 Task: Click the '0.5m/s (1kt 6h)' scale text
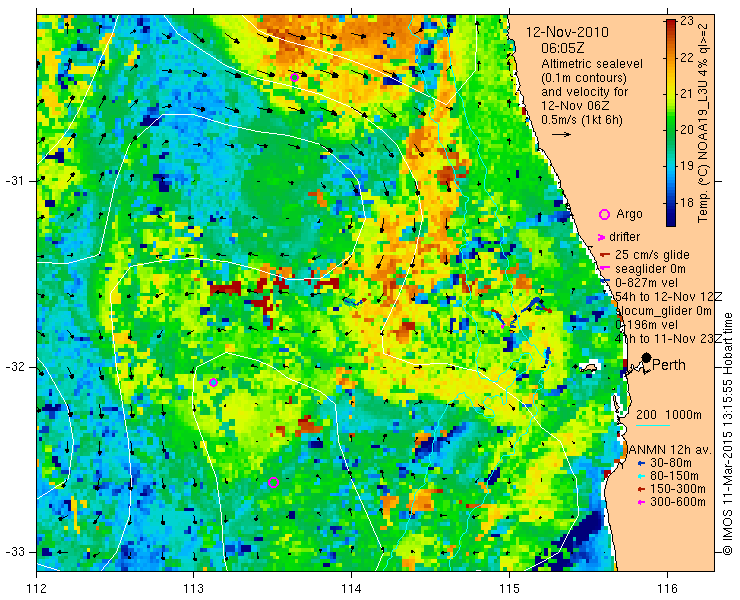coord(582,120)
